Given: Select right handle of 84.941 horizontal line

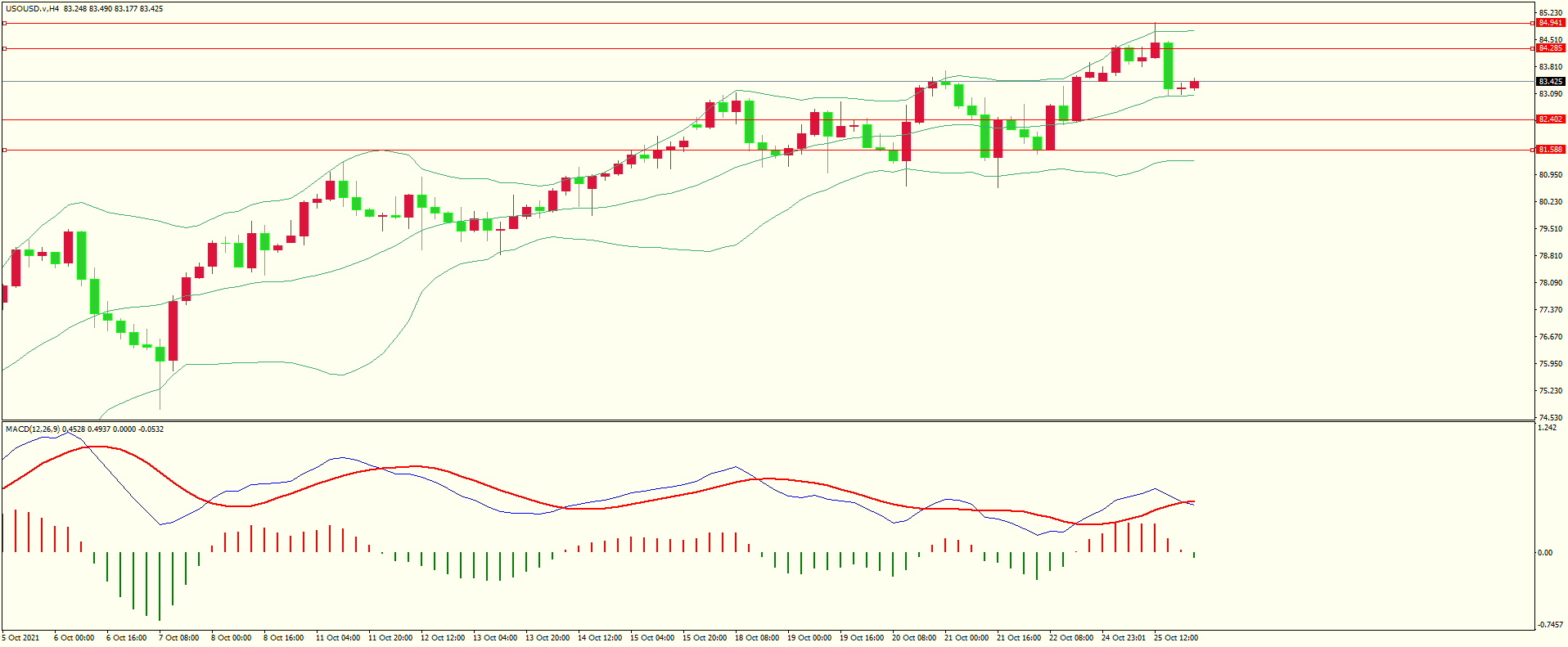Looking at the screenshot, I should (x=1532, y=23).
